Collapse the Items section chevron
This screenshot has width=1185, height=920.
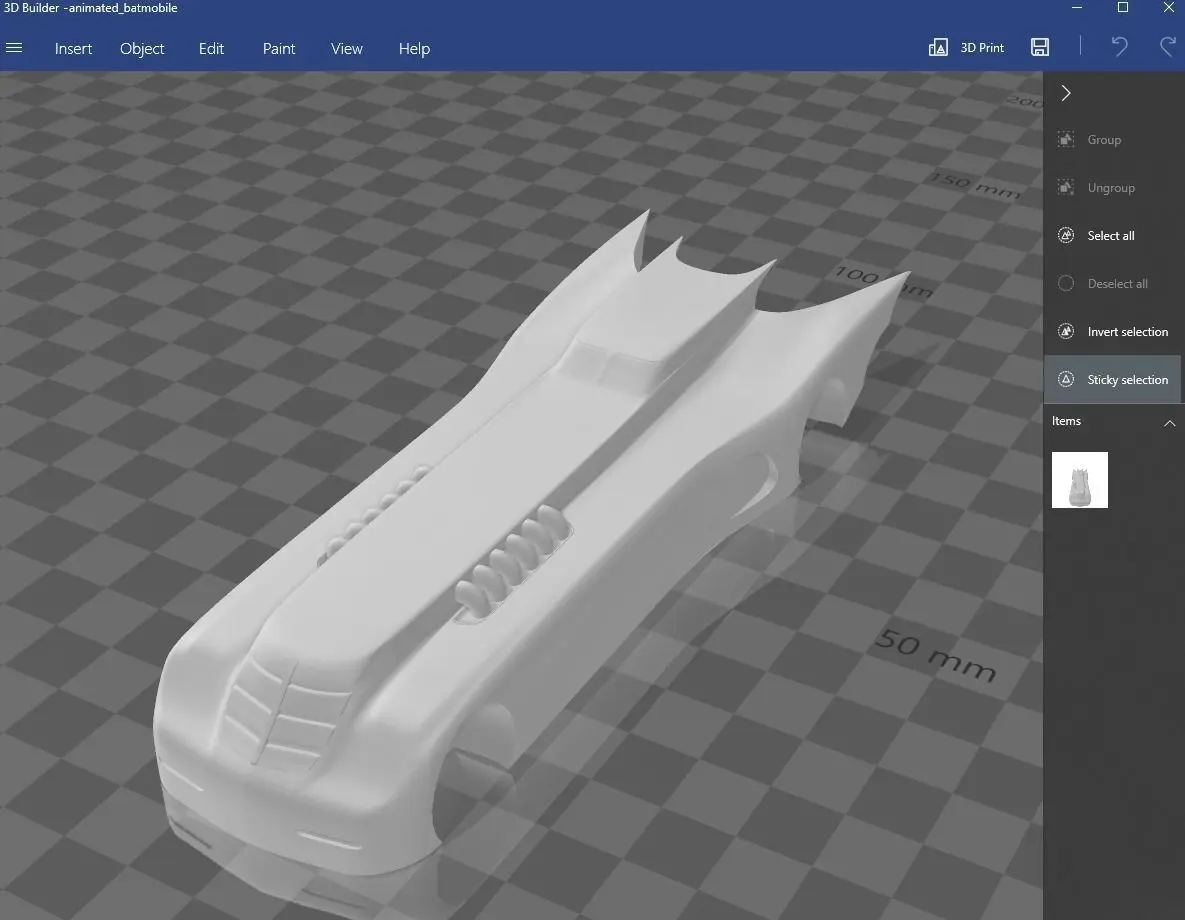point(1169,423)
